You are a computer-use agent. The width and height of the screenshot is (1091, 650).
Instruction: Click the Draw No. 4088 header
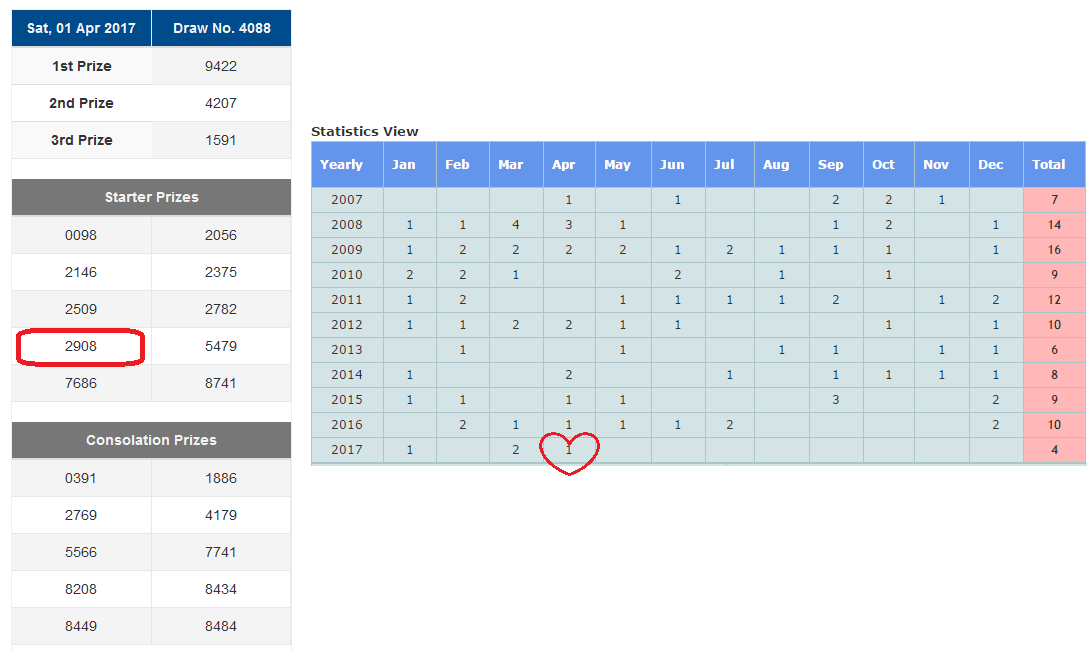[x=221, y=28]
